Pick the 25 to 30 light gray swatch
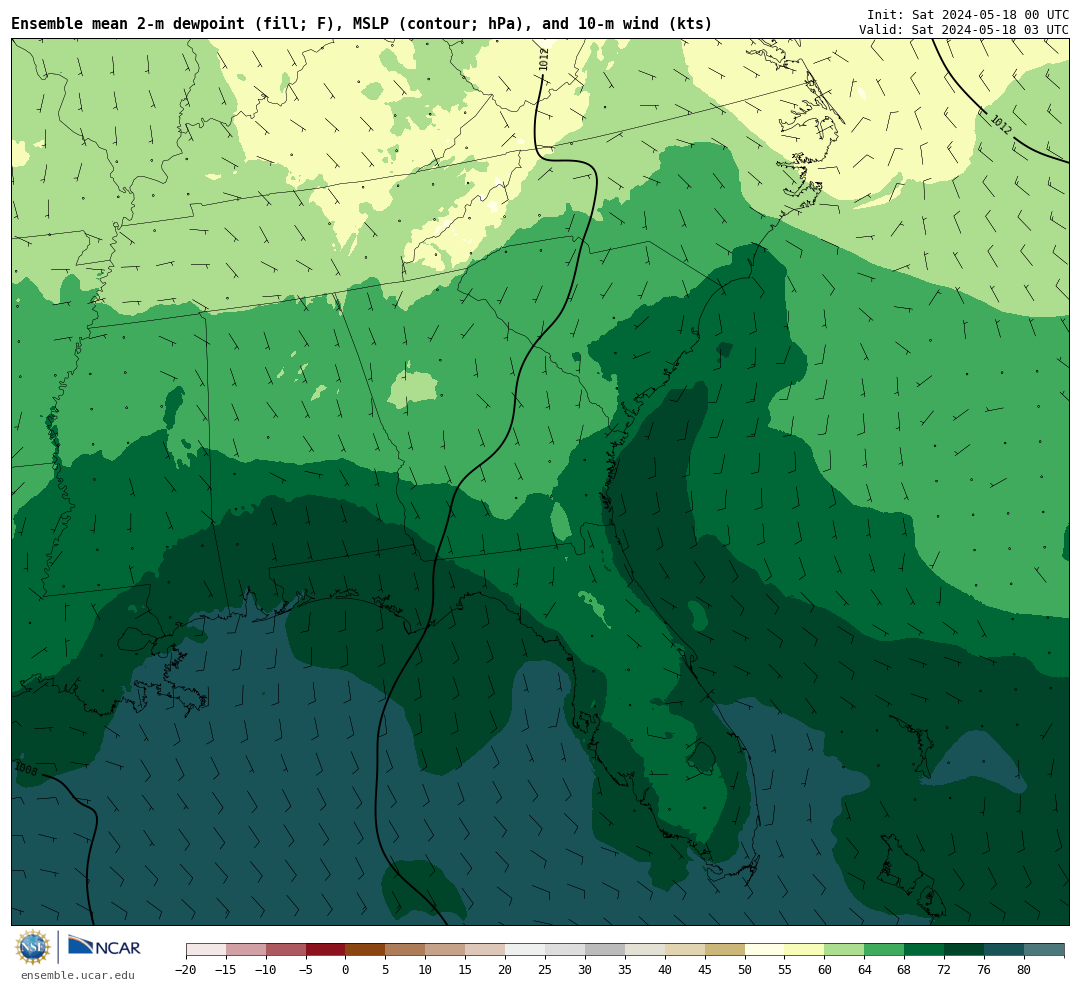This screenshot has width=1080, height=988. click(565, 950)
